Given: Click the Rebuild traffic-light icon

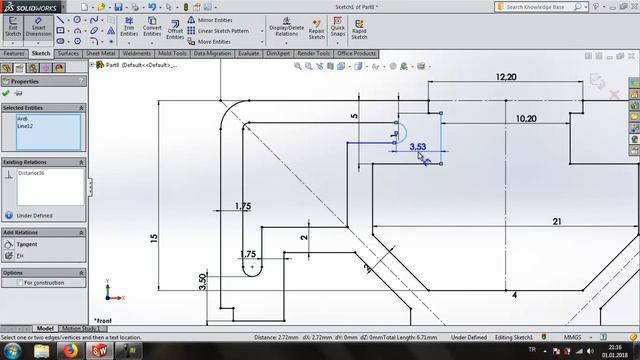Looking at the screenshot, I should click(x=186, y=7).
